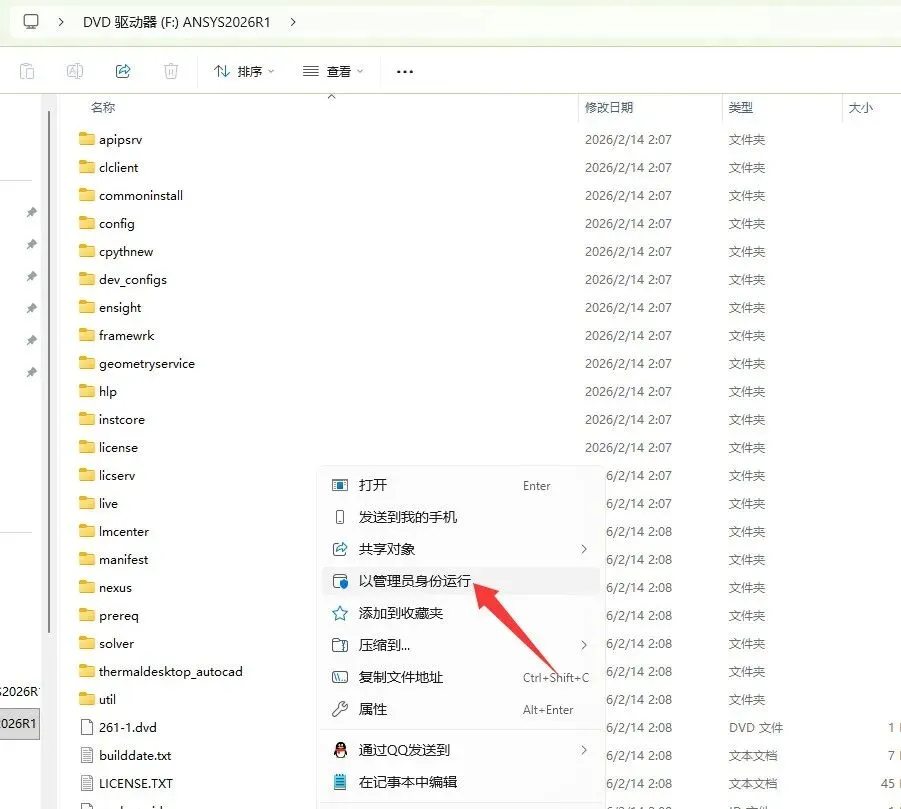Select the hlp folder icon
This screenshot has height=809, width=901.
click(87, 391)
